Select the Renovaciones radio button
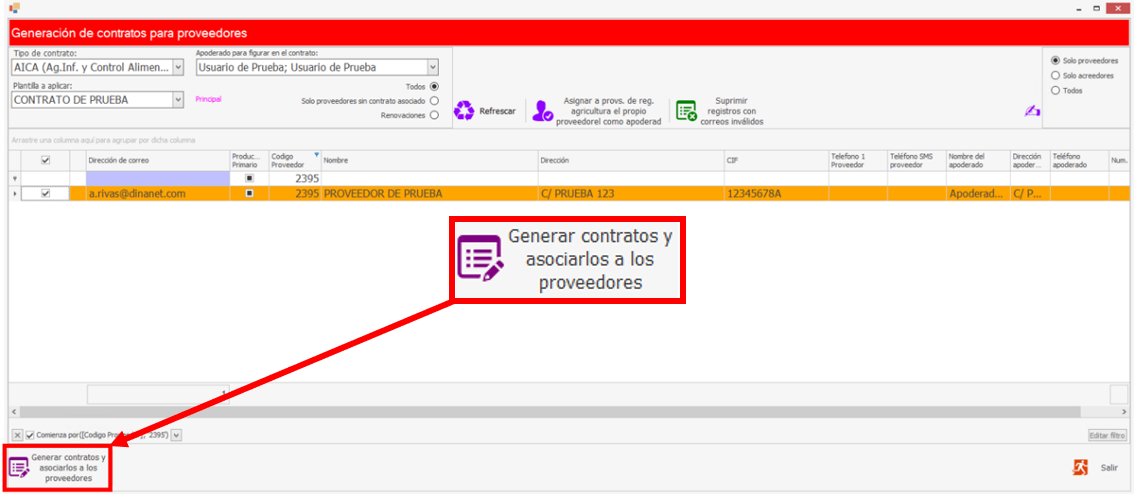1134x495 pixels. 434,115
